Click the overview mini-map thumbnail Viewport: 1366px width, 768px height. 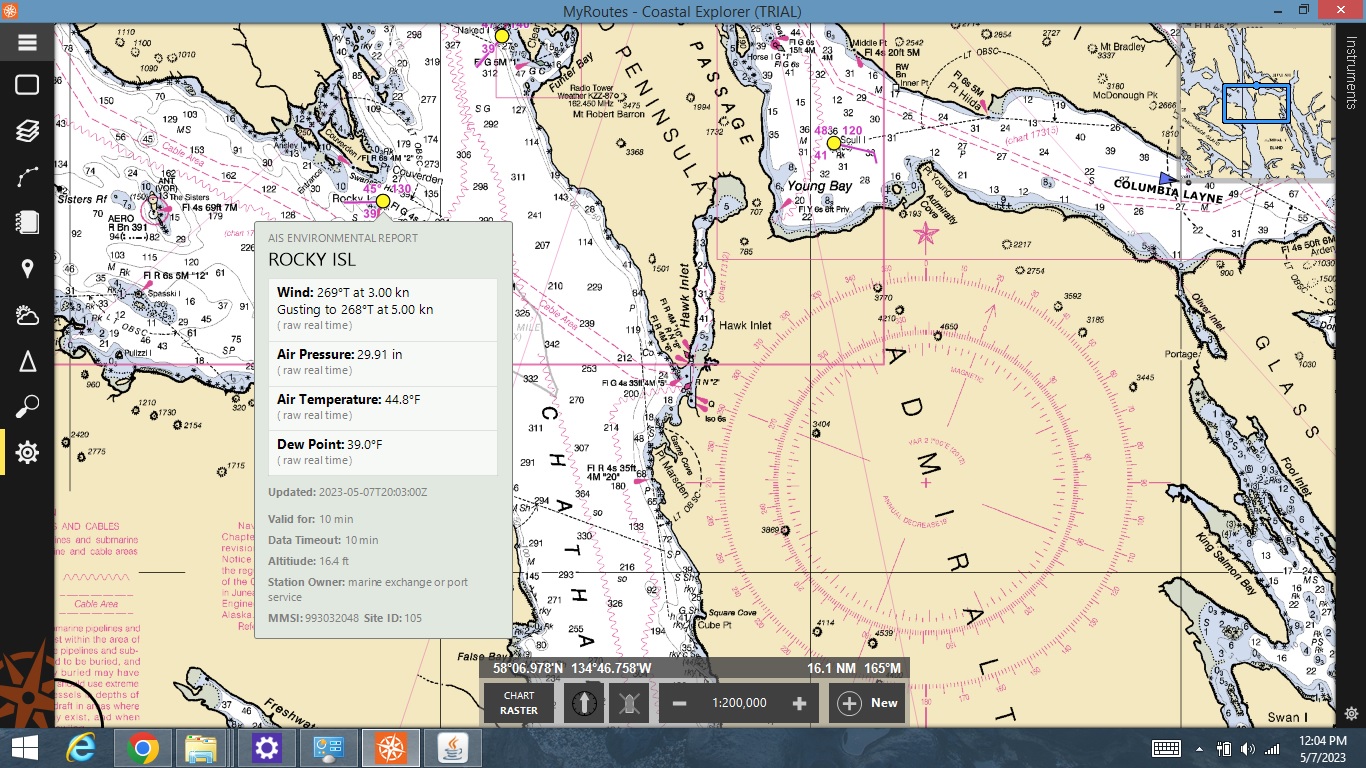click(x=1257, y=102)
